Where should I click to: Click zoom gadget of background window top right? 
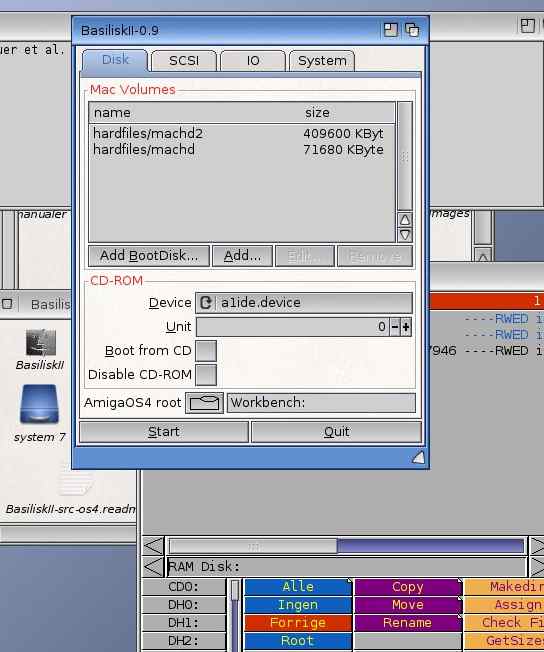[527, 26]
